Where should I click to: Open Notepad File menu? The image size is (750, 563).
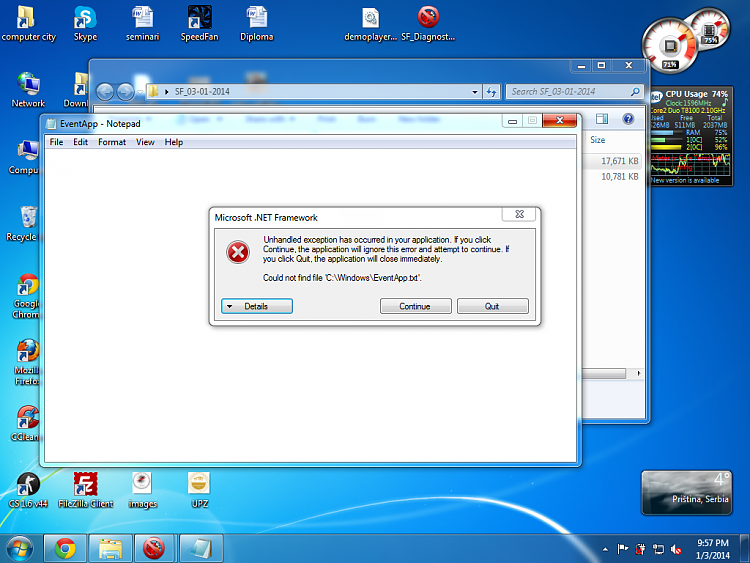pos(56,142)
